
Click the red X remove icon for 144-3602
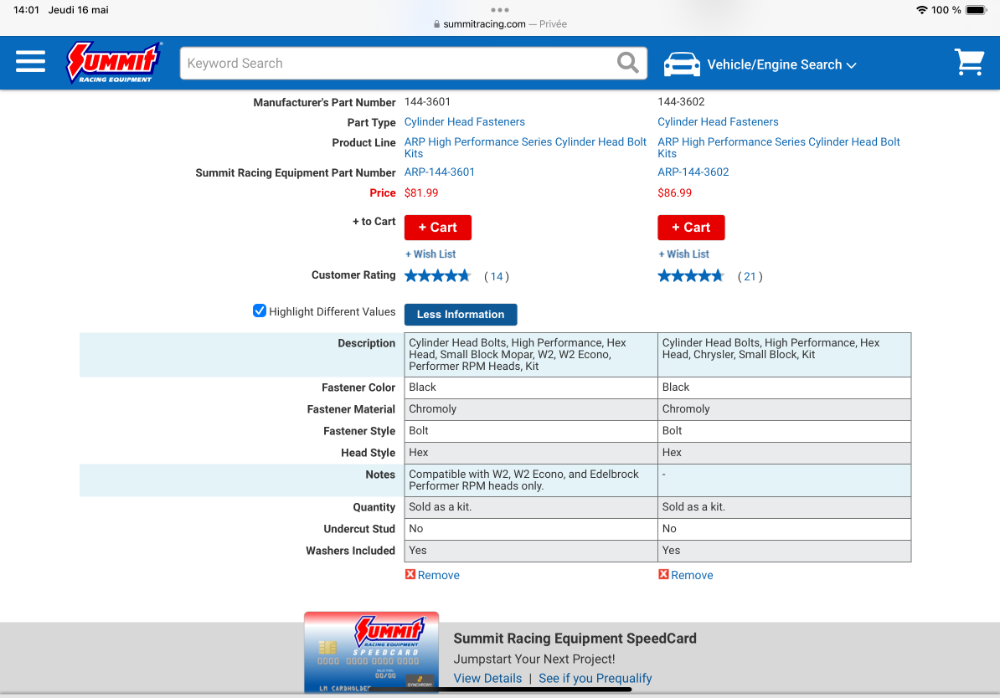point(663,574)
